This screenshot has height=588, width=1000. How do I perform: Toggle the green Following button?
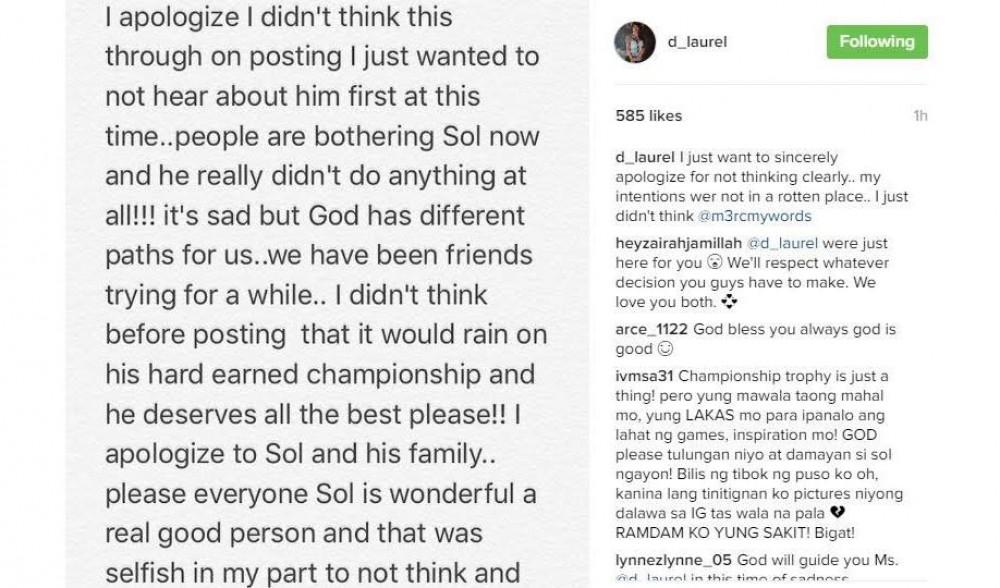pos(877,42)
